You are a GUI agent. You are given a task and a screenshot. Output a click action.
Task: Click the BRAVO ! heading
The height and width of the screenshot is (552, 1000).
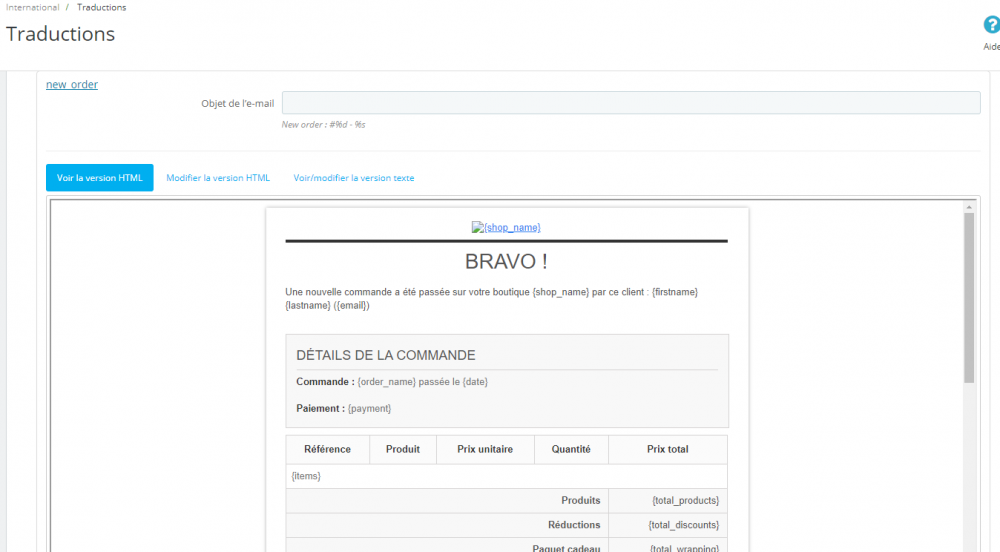506,261
